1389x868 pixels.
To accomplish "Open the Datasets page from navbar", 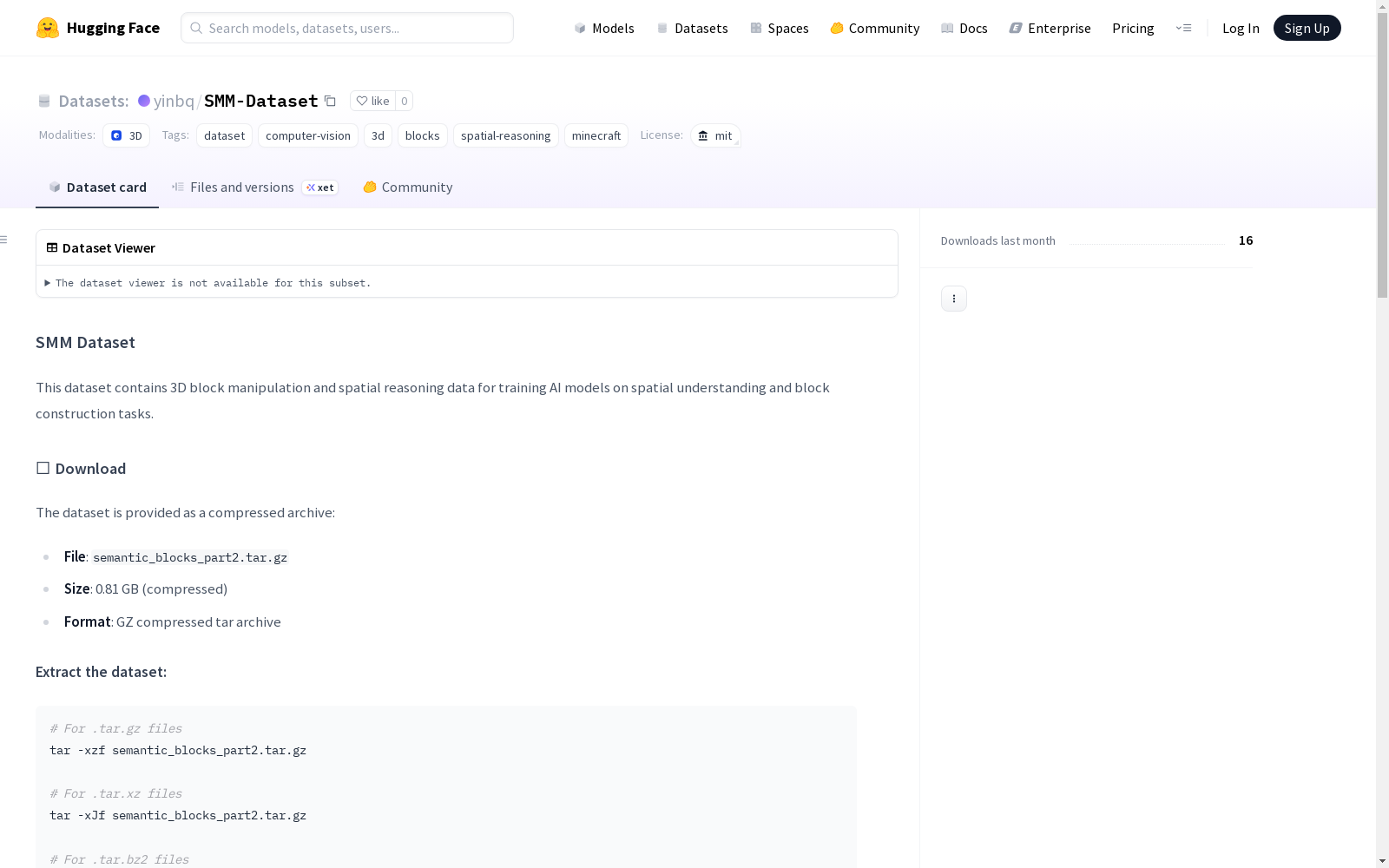I will coord(692,28).
